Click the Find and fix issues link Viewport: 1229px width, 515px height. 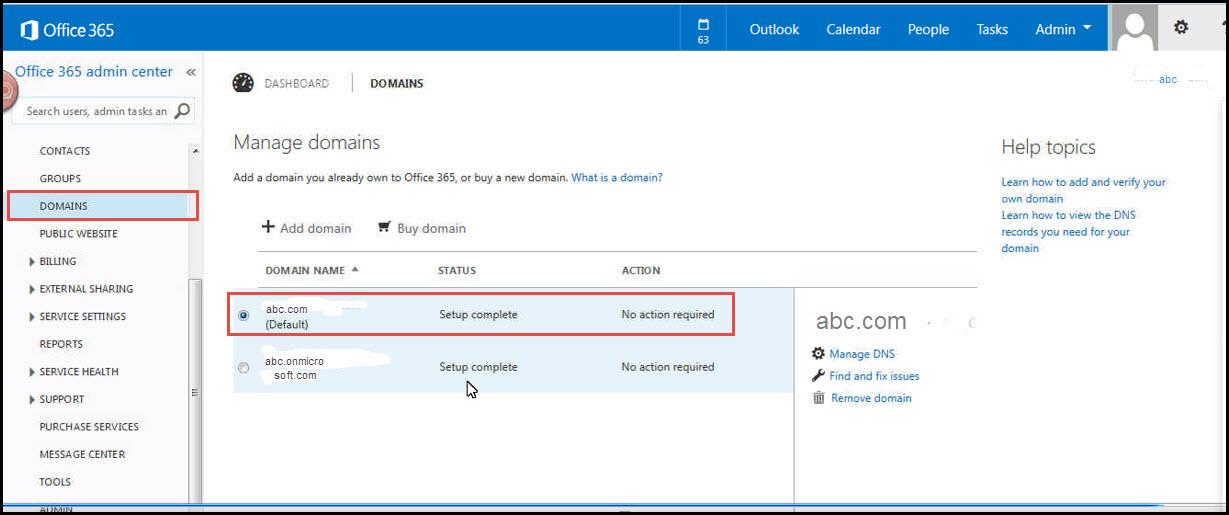click(874, 376)
